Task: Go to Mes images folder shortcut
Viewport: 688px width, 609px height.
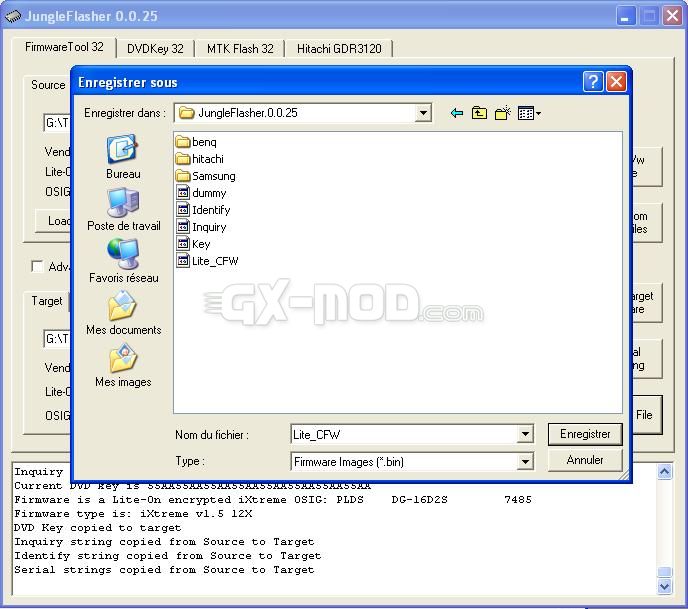Action: point(123,365)
